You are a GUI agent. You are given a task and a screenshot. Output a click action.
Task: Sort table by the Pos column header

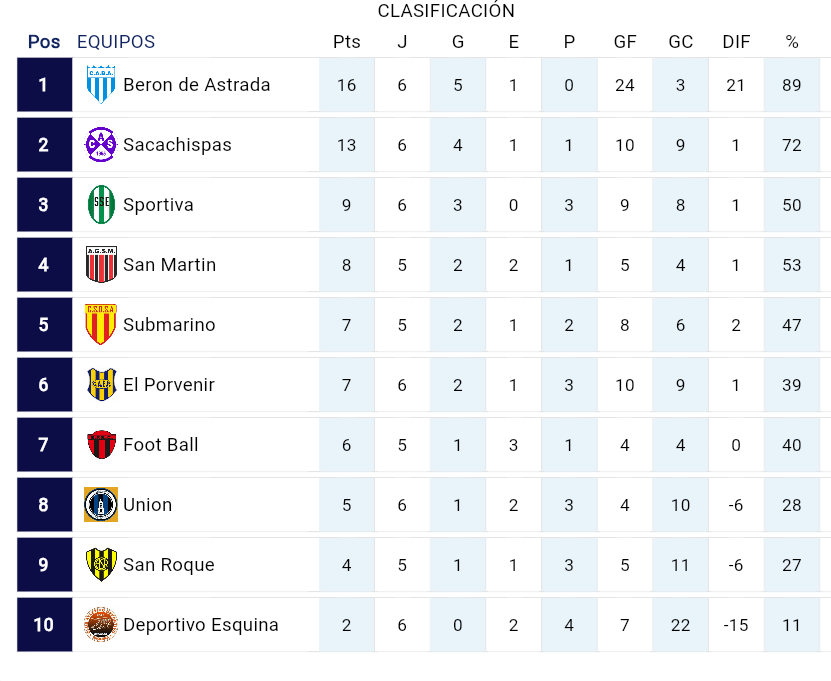(x=44, y=42)
